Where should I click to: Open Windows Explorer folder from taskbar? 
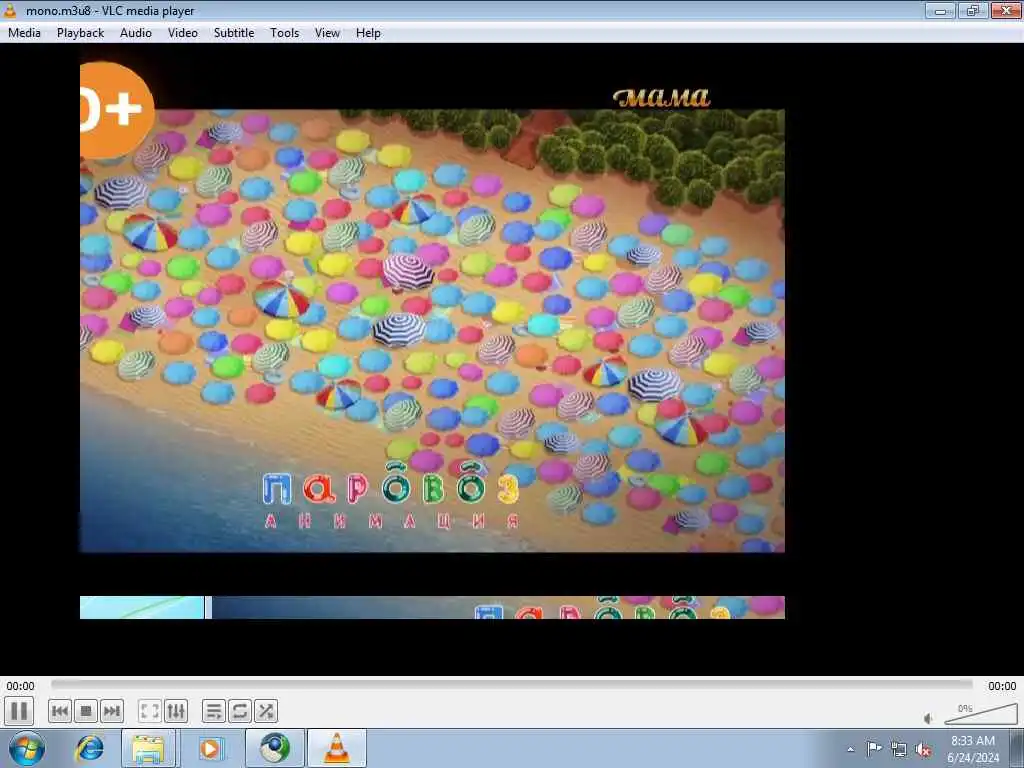(x=148, y=748)
